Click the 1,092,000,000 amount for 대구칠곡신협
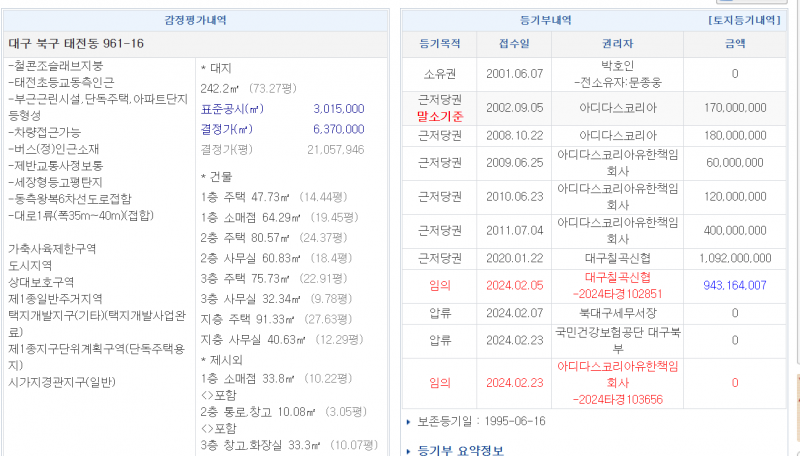The height and width of the screenshot is (456, 800). pyautogui.click(x=734, y=257)
